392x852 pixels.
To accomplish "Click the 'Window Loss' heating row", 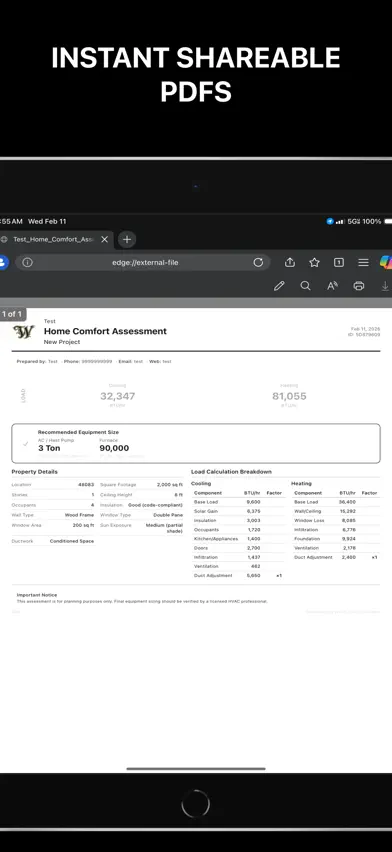I will tap(336, 521).
